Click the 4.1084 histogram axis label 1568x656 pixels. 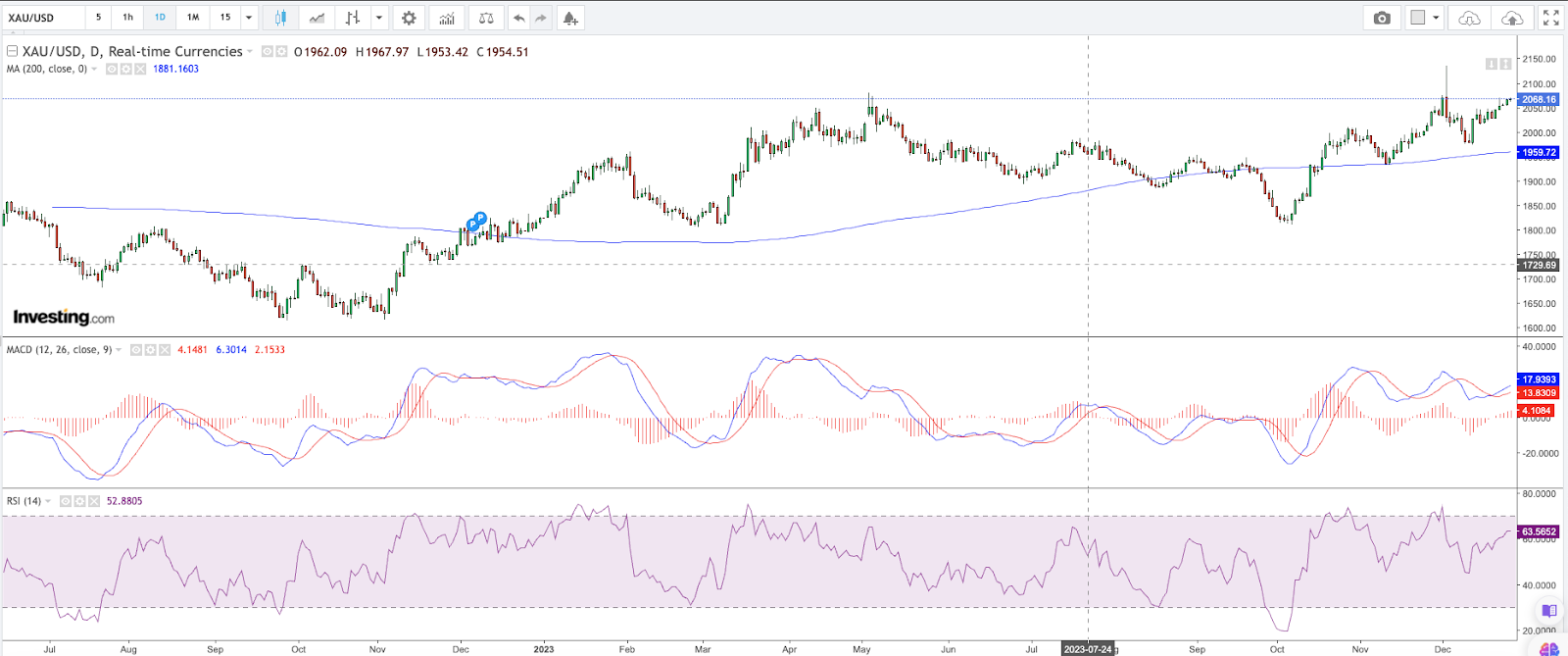point(1536,411)
